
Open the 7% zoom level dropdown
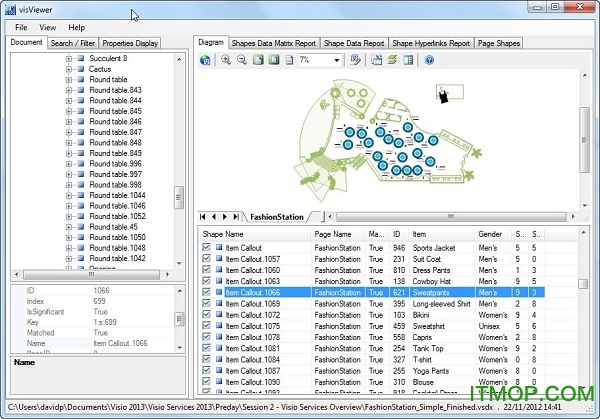click(x=336, y=60)
